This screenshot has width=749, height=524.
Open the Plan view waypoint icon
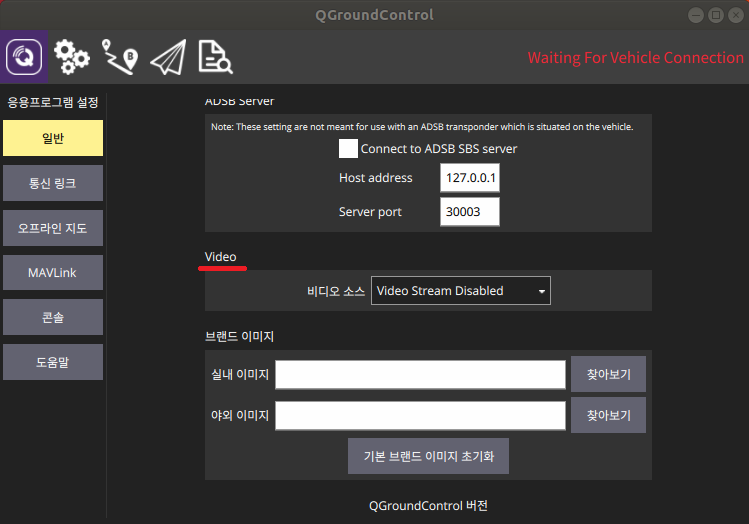(120, 57)
